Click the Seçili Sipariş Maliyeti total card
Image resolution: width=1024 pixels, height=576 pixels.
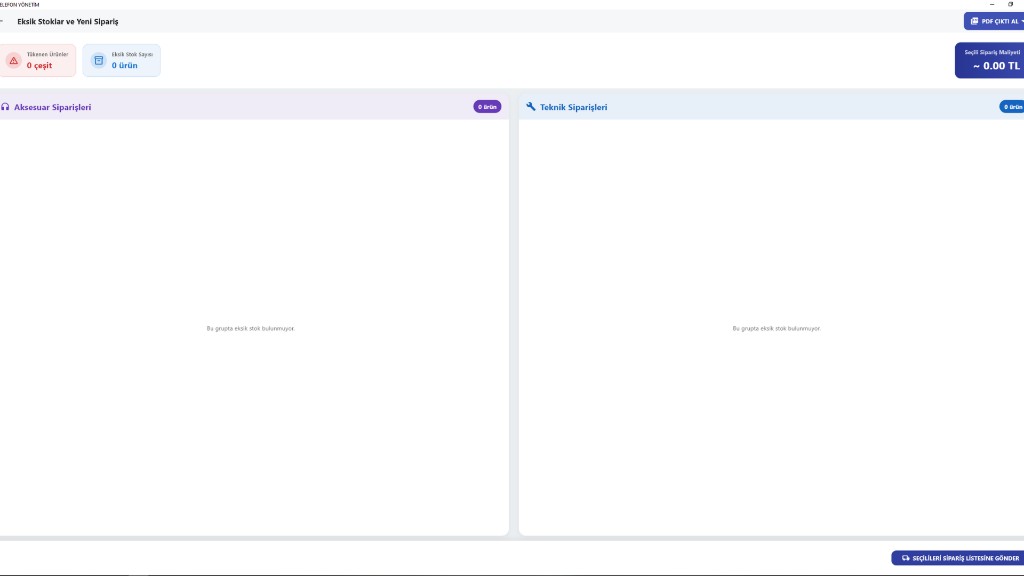coord(989,60)
